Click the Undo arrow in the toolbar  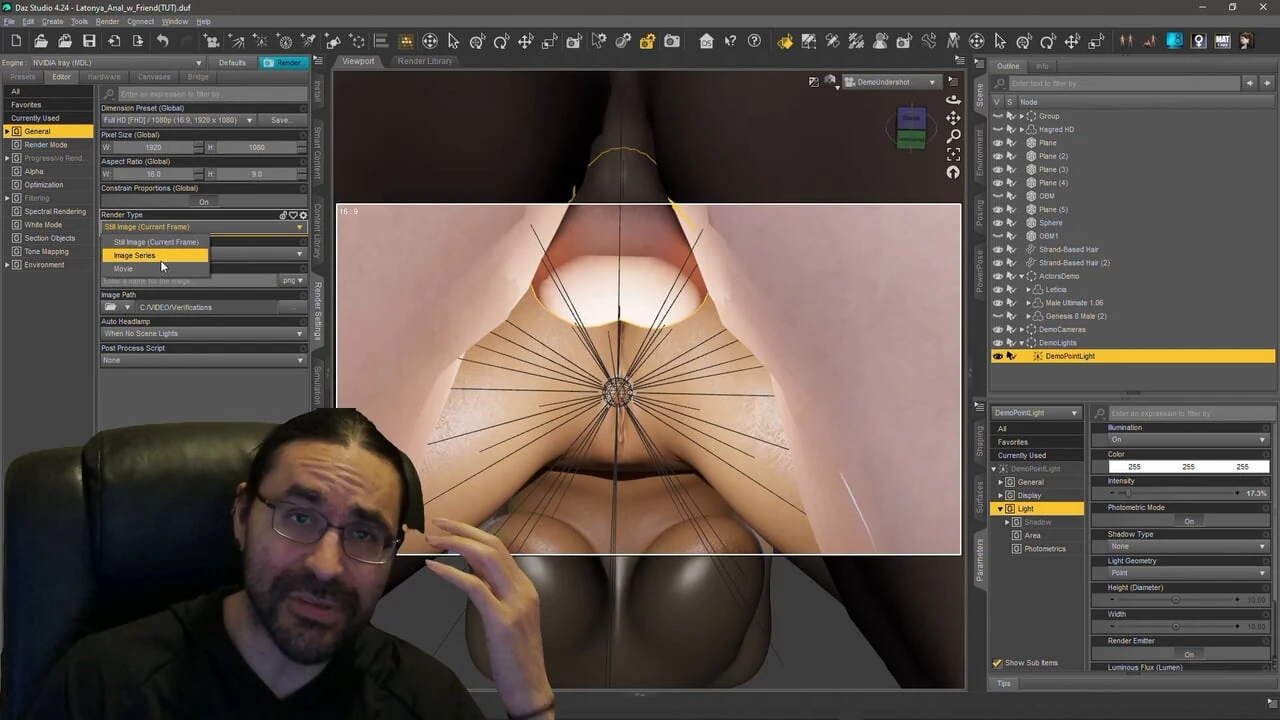162,41
